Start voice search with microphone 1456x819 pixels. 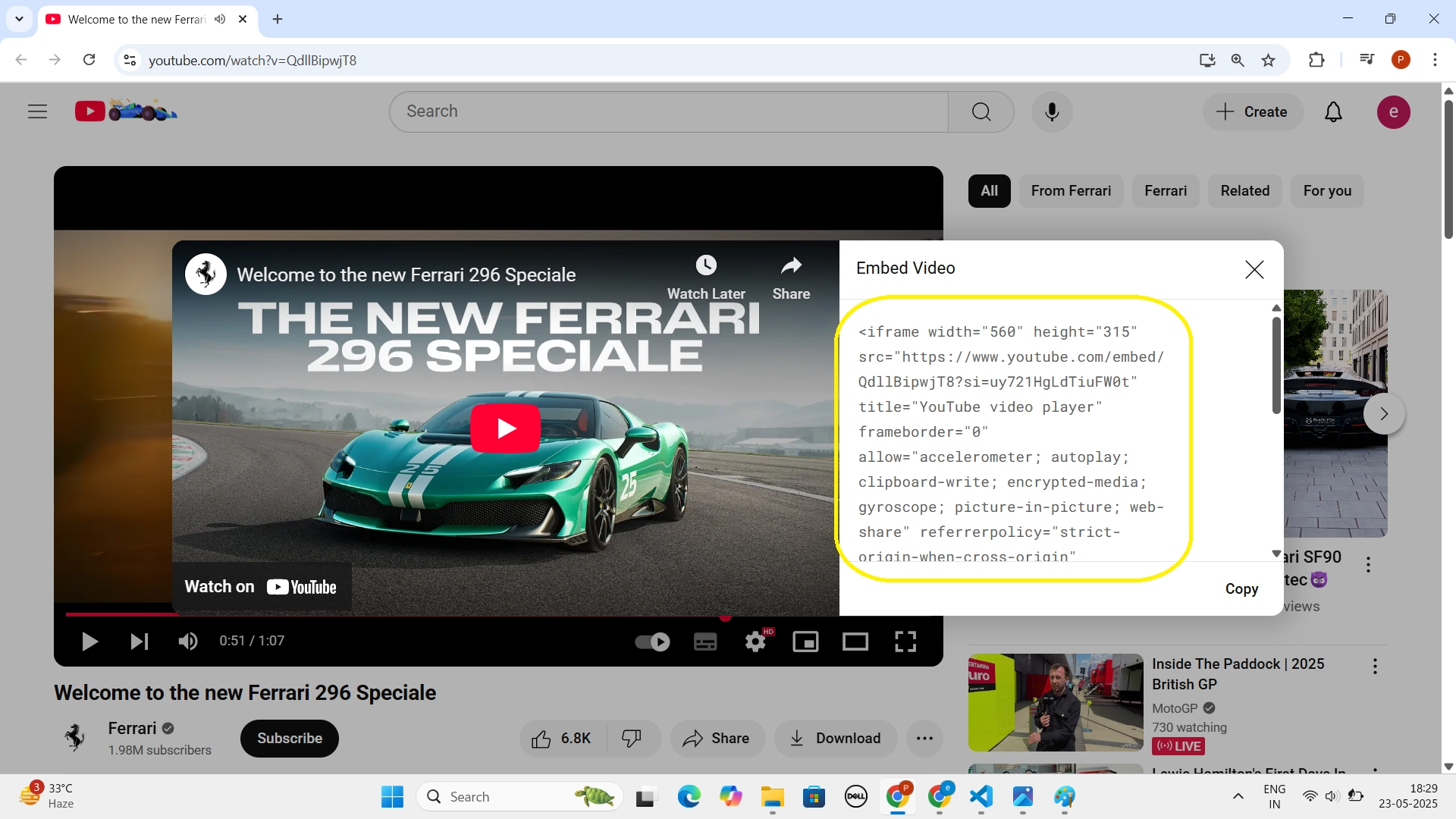pyautogui.click(x=1052, y=112)
